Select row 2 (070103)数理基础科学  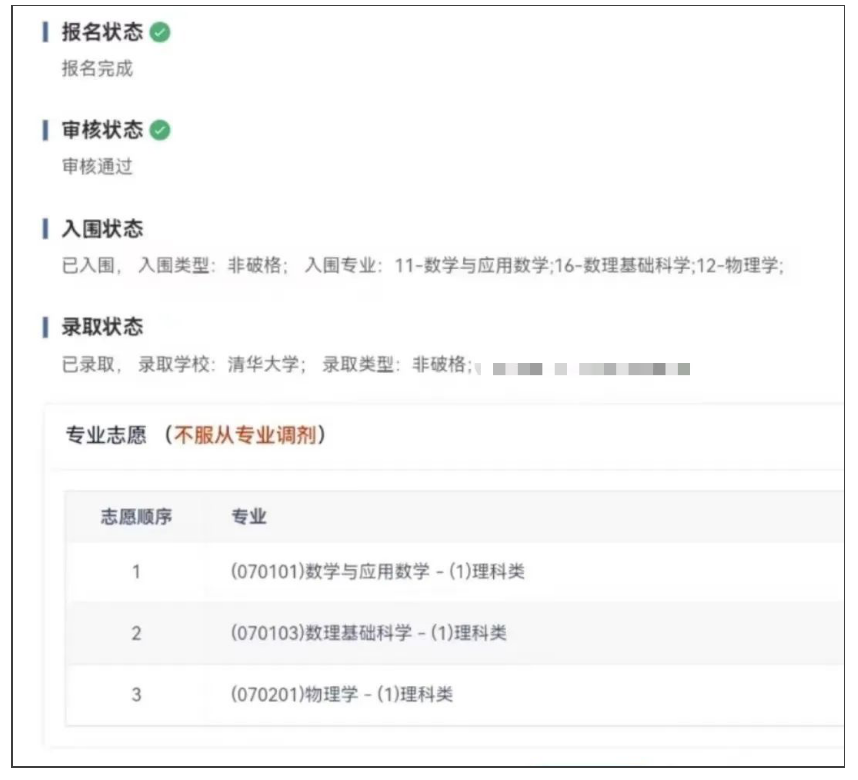pyautogui.click(x=454, y=633)
